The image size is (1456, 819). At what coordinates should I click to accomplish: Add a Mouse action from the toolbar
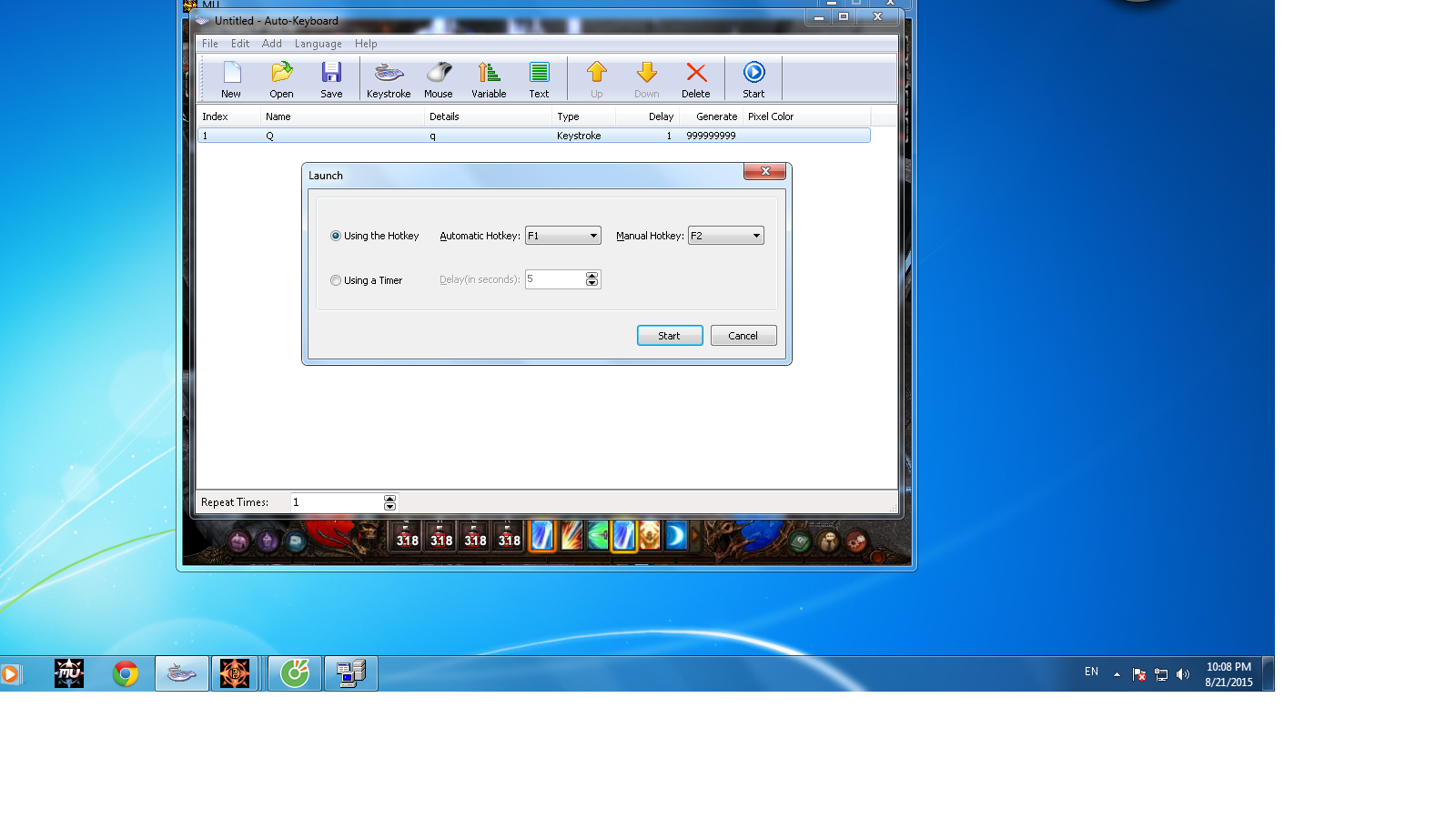click(x=439, y=79)
